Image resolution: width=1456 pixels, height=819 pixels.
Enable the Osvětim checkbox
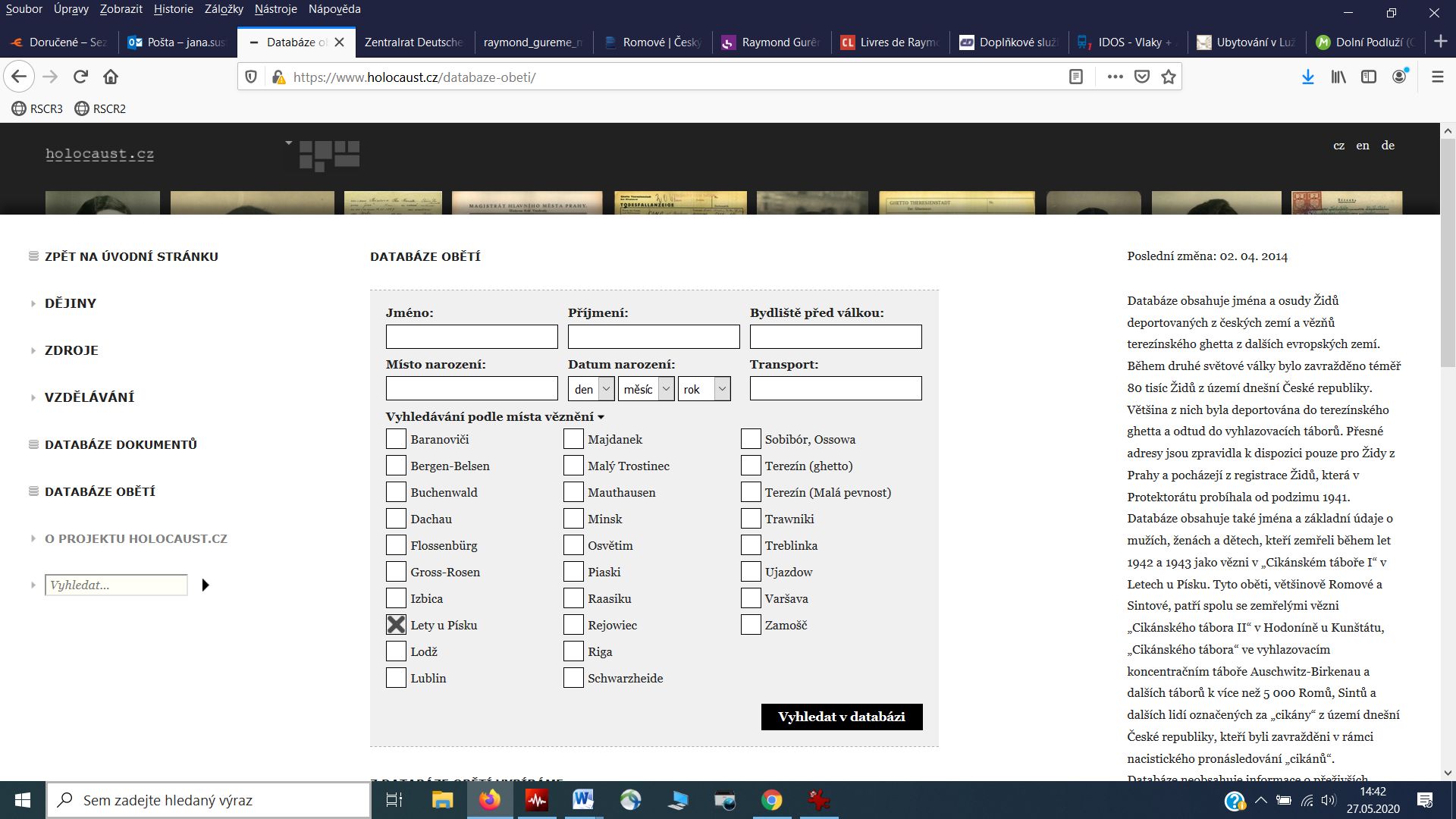pyautogui.click(x=573, y=545)
